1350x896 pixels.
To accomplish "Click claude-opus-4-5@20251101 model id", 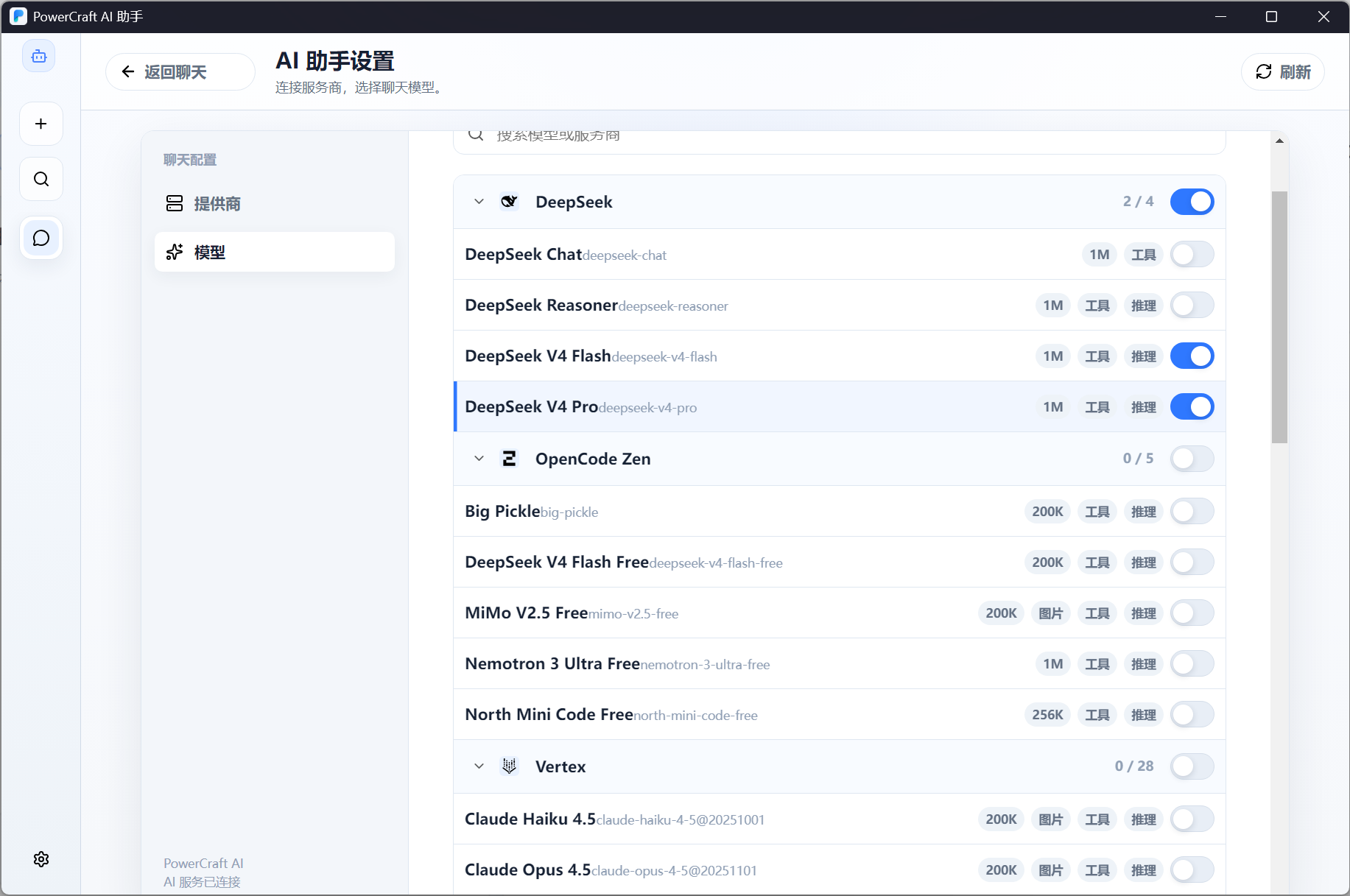I will pos(674,871).
